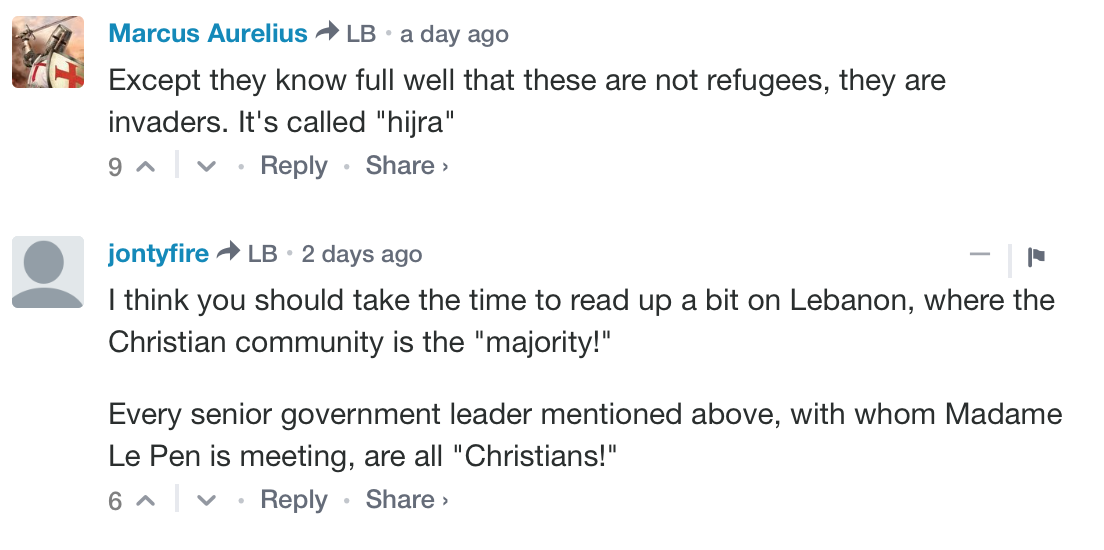Expand Share options on Marcus Aurelius's comment
Image resolution: width=1104 pixels, height=550 pixels.
[406, 166]
